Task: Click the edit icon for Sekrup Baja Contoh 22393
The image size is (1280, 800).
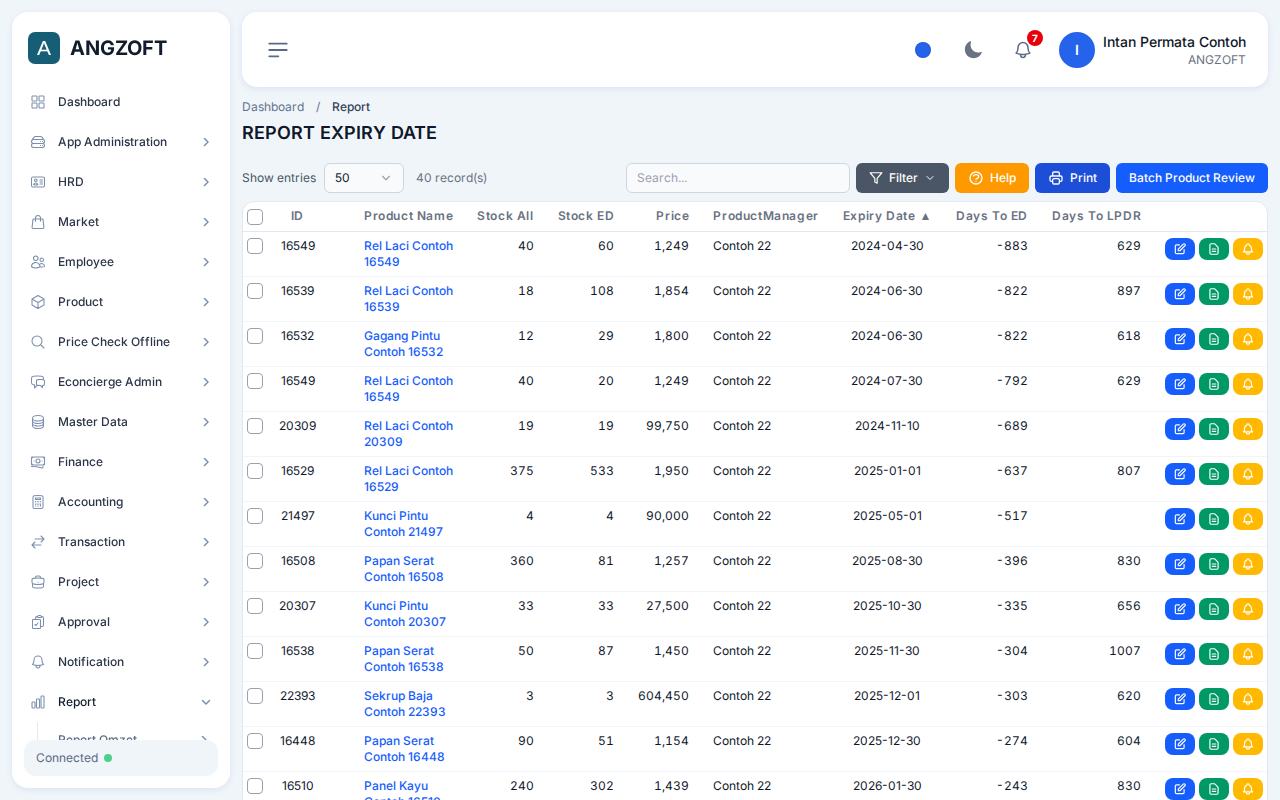Action: pyautogui.click(x=1180, y=699)
